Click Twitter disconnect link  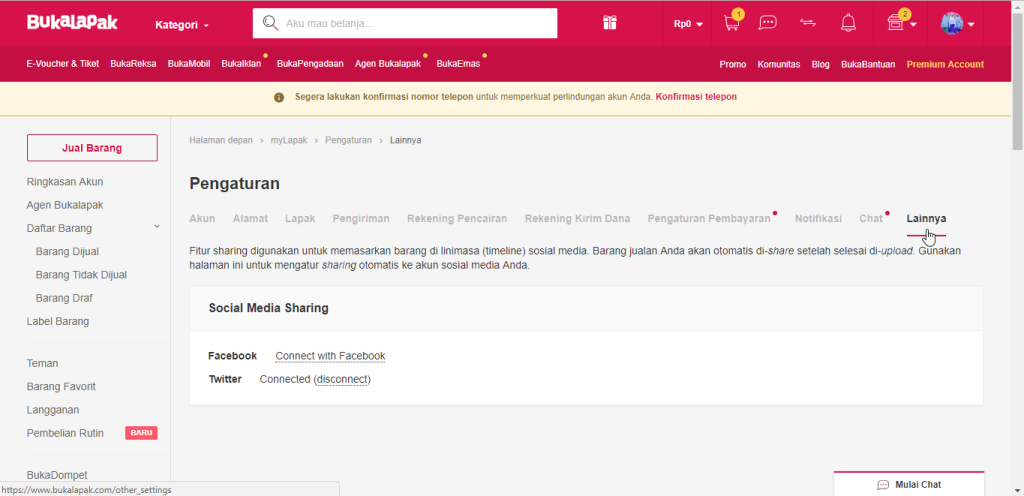coord(342,379)
